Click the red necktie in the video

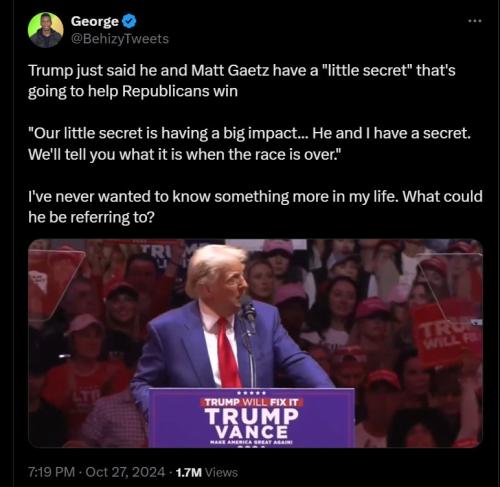pos(229,353)
